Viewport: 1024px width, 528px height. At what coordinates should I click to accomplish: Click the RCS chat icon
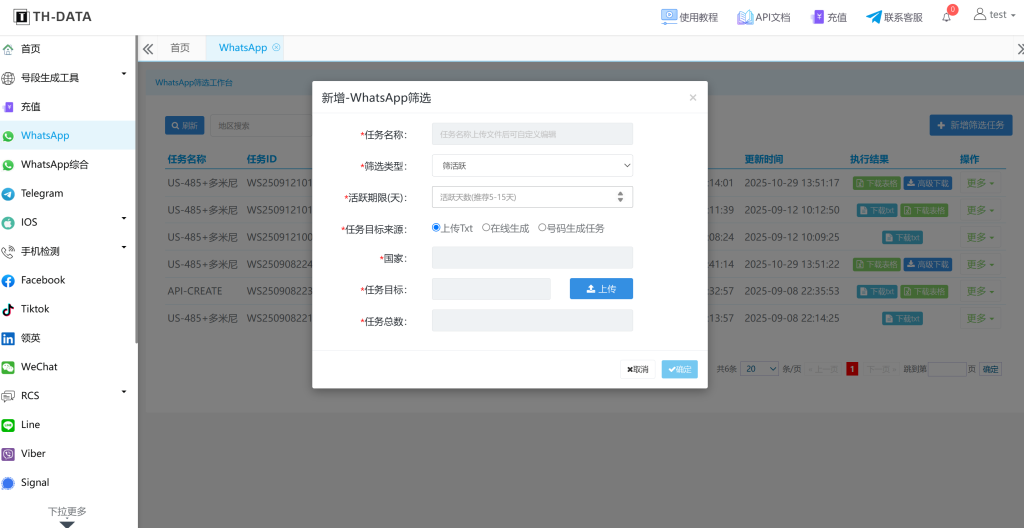8,396
